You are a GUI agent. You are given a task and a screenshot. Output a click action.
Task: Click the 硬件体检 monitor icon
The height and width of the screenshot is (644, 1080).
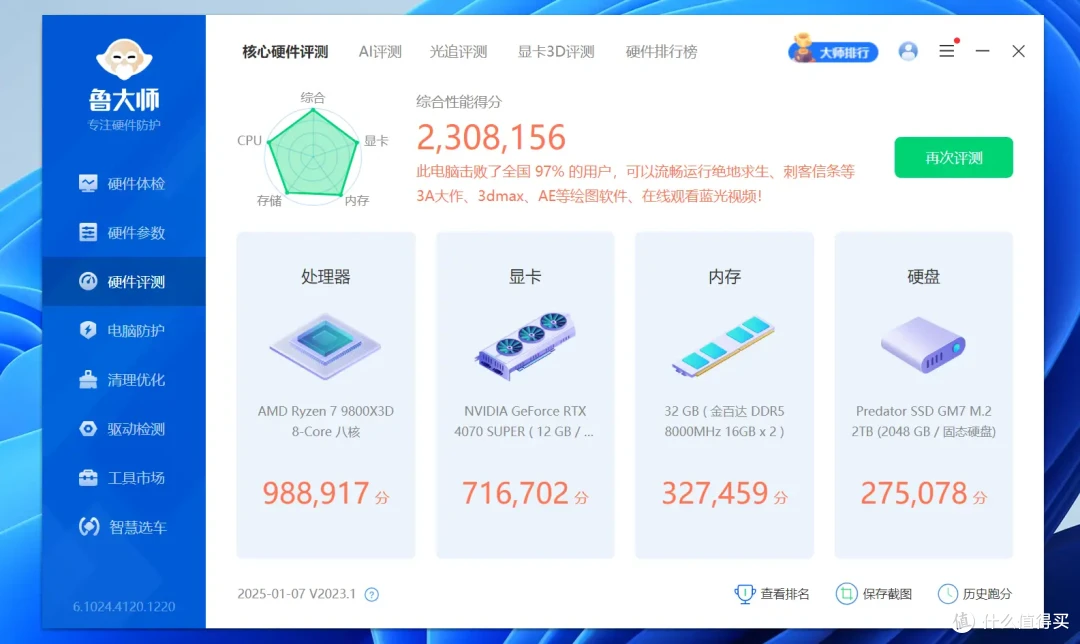[88, 183]
